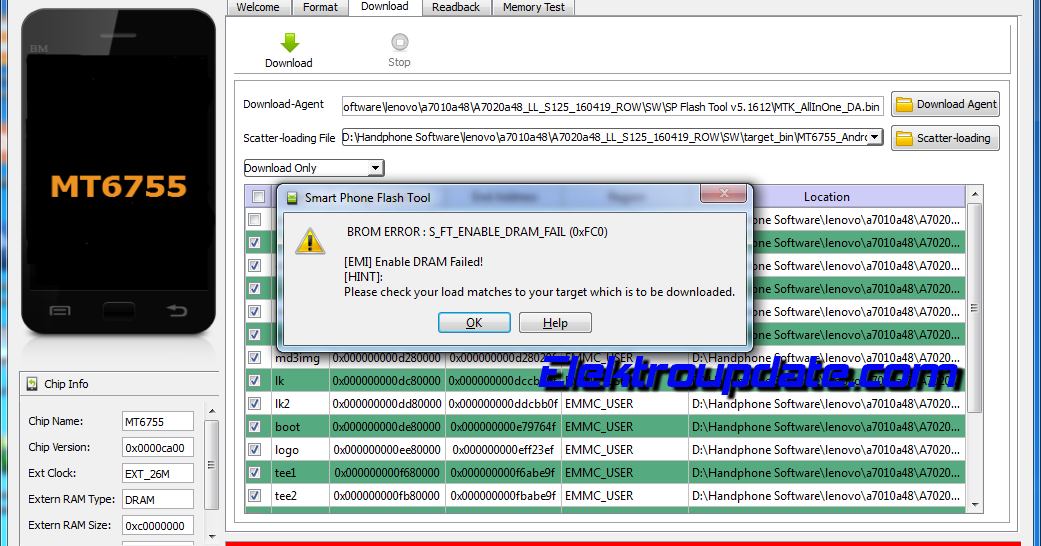
Task: Click the Download Agent button
Action: pos(945,104)
